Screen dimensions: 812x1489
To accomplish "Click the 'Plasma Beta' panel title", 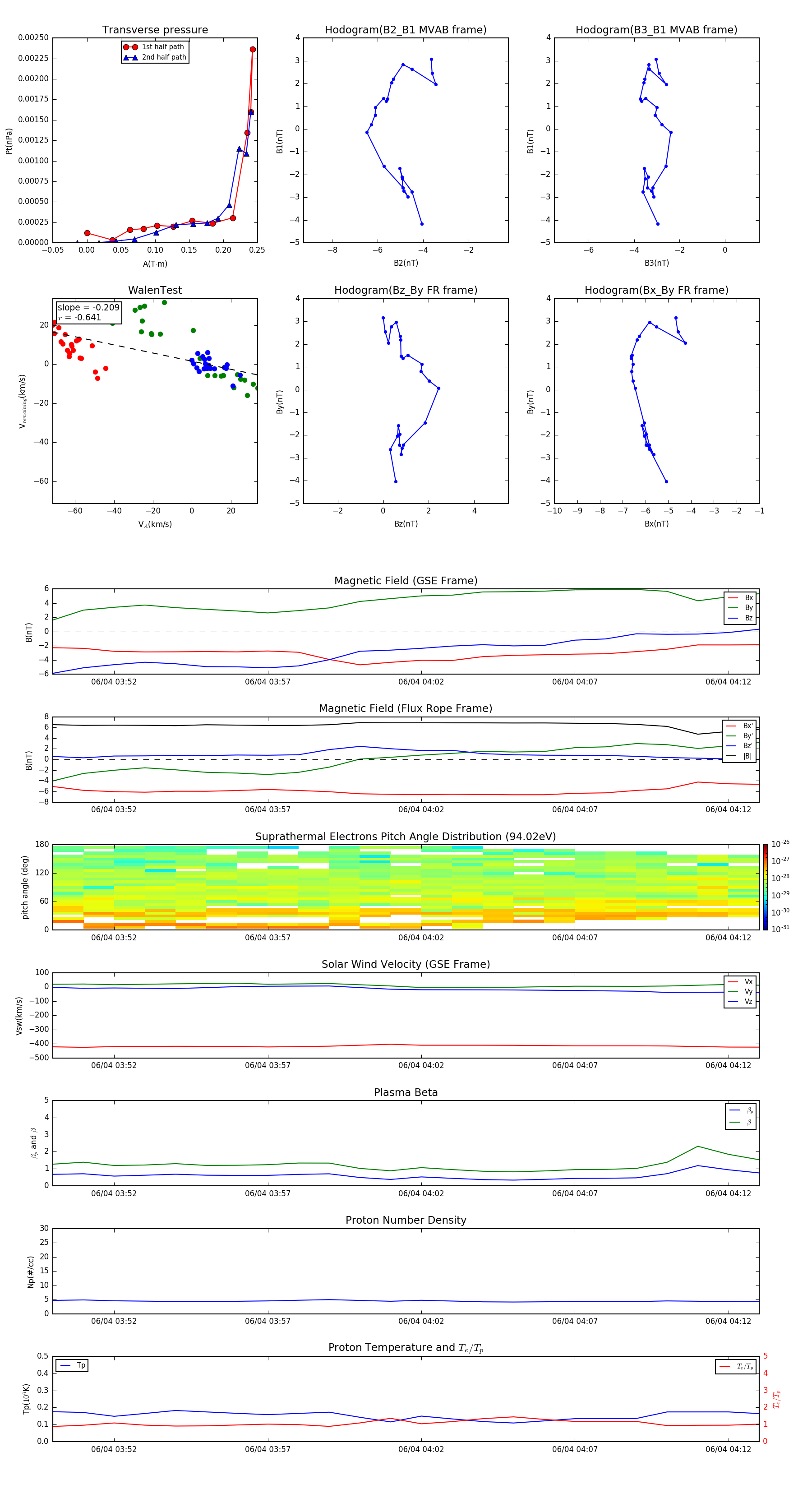I will [x=406, y=1092].
